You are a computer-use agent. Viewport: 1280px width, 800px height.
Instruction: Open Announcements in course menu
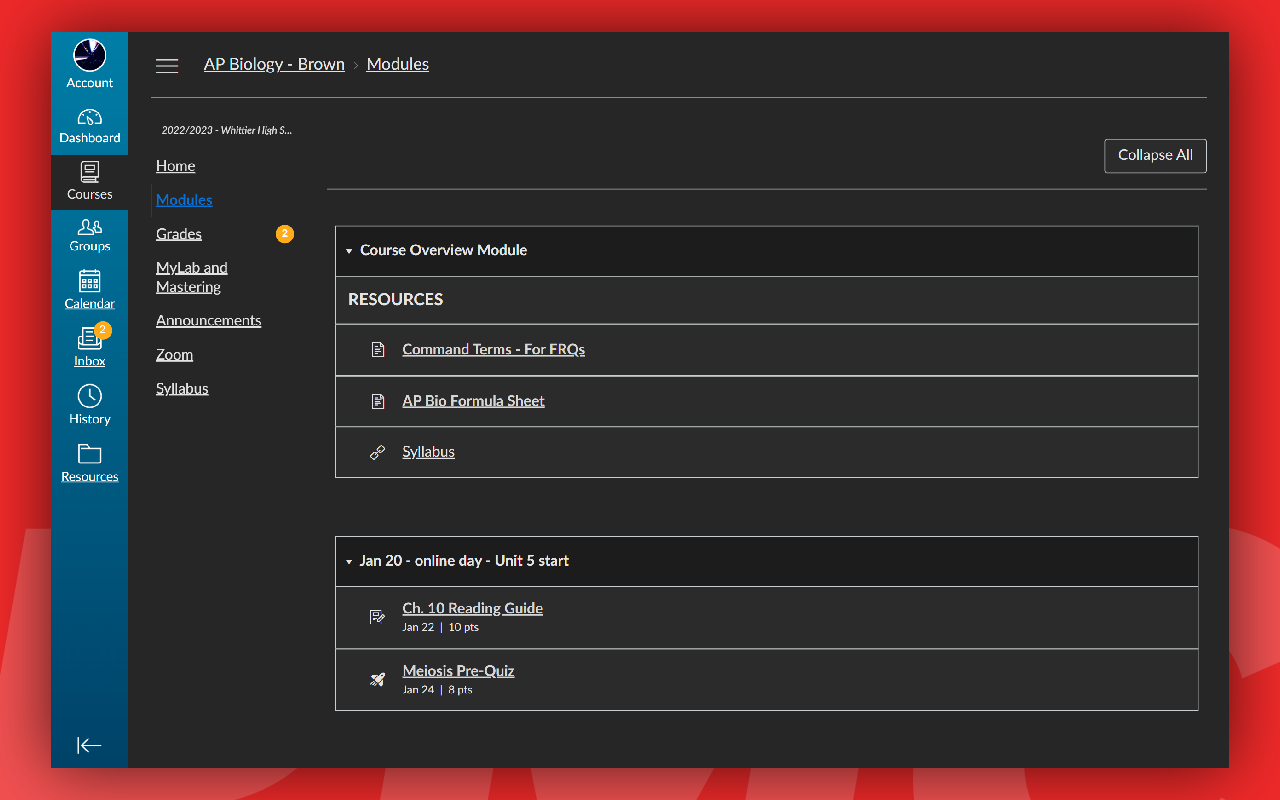tap(209, 320)
